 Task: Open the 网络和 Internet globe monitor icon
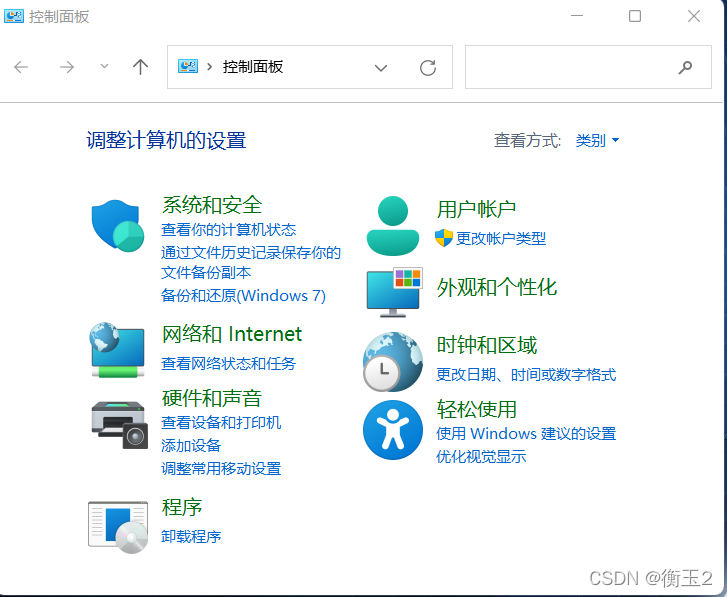tap(117, 350)
